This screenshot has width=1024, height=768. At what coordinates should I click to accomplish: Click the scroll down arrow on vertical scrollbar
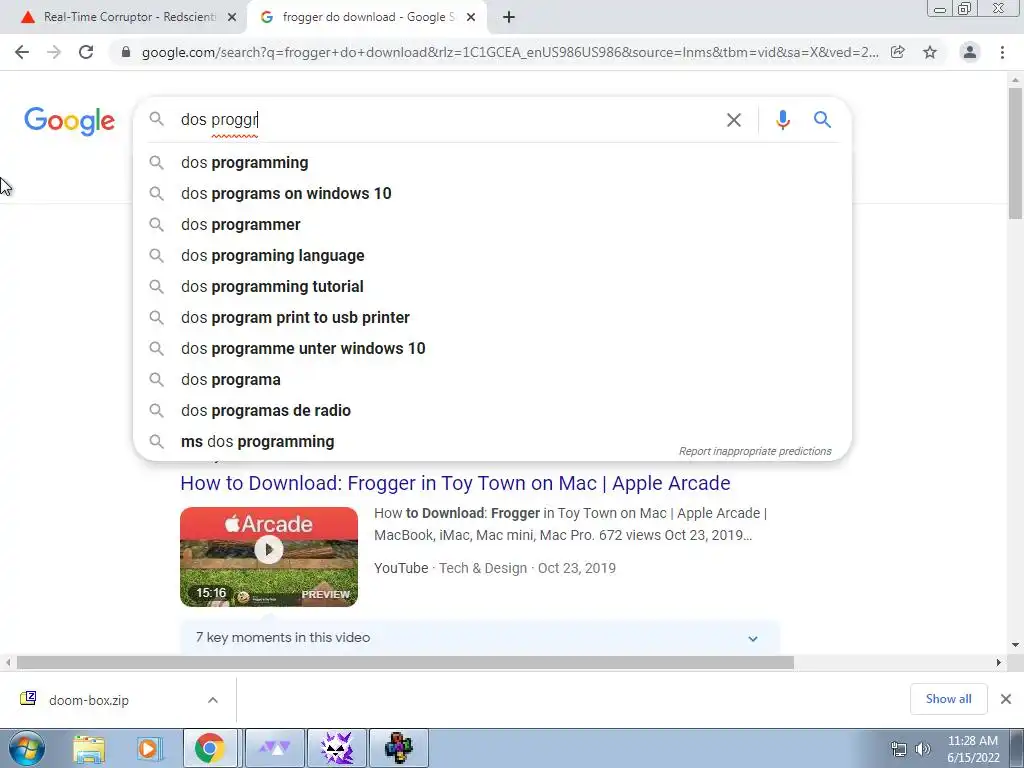(1015, 645)
